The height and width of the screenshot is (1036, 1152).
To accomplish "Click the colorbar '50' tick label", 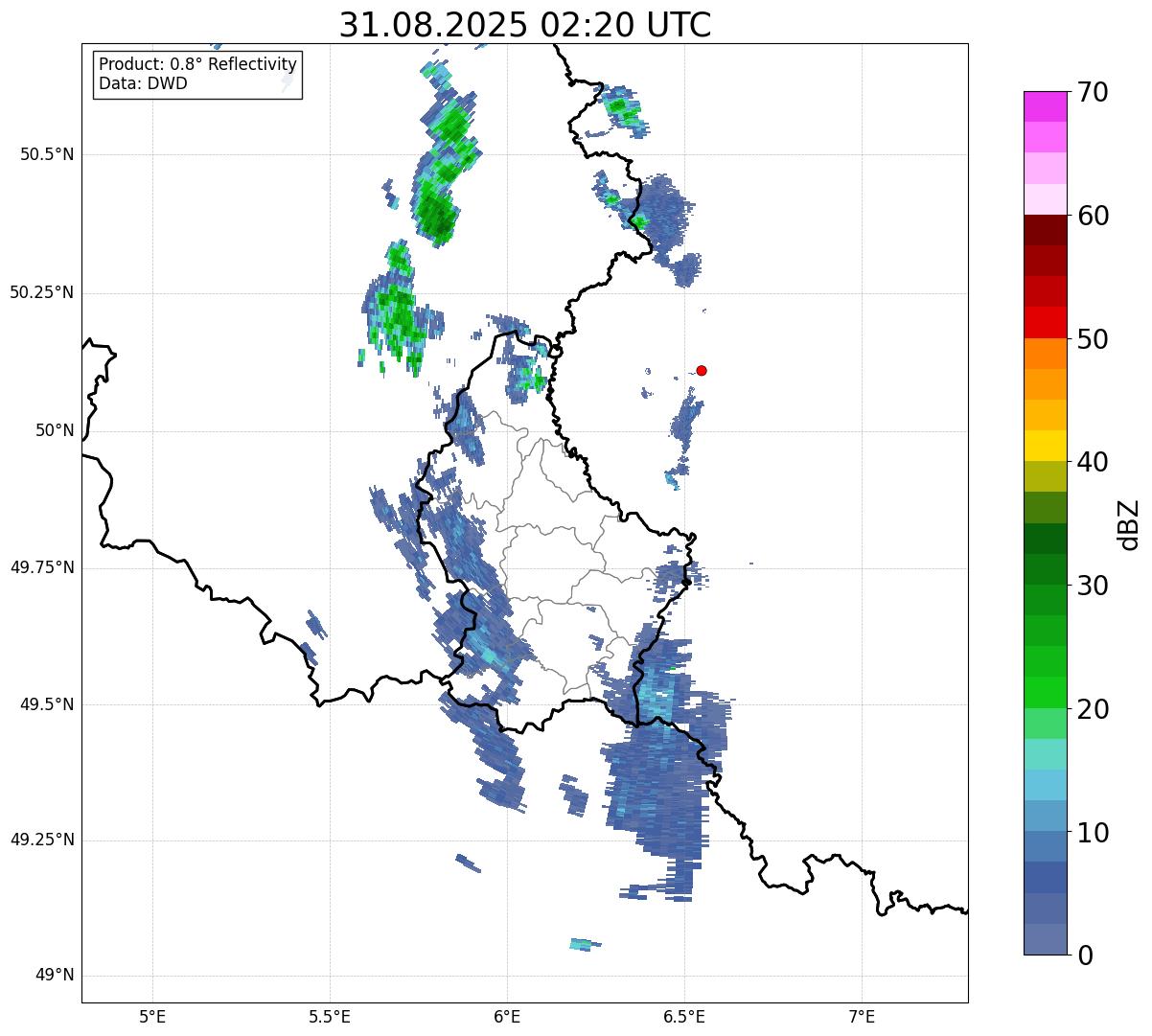I will [1093, 339].
